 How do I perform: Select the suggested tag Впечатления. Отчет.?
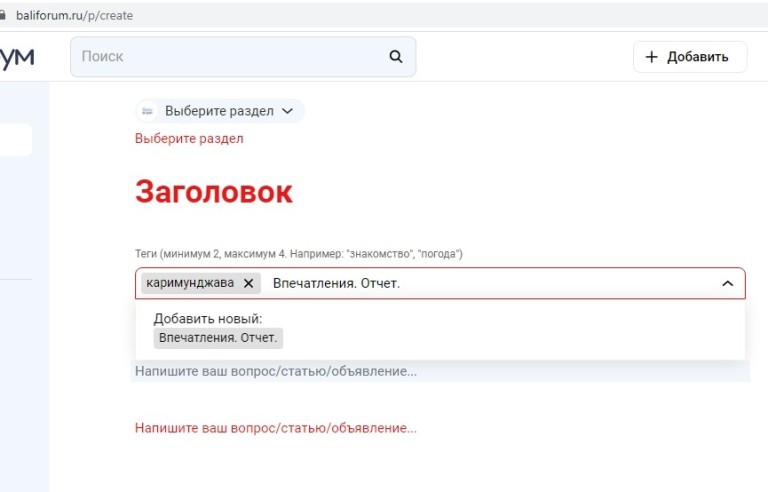click(x=218, y=338)
